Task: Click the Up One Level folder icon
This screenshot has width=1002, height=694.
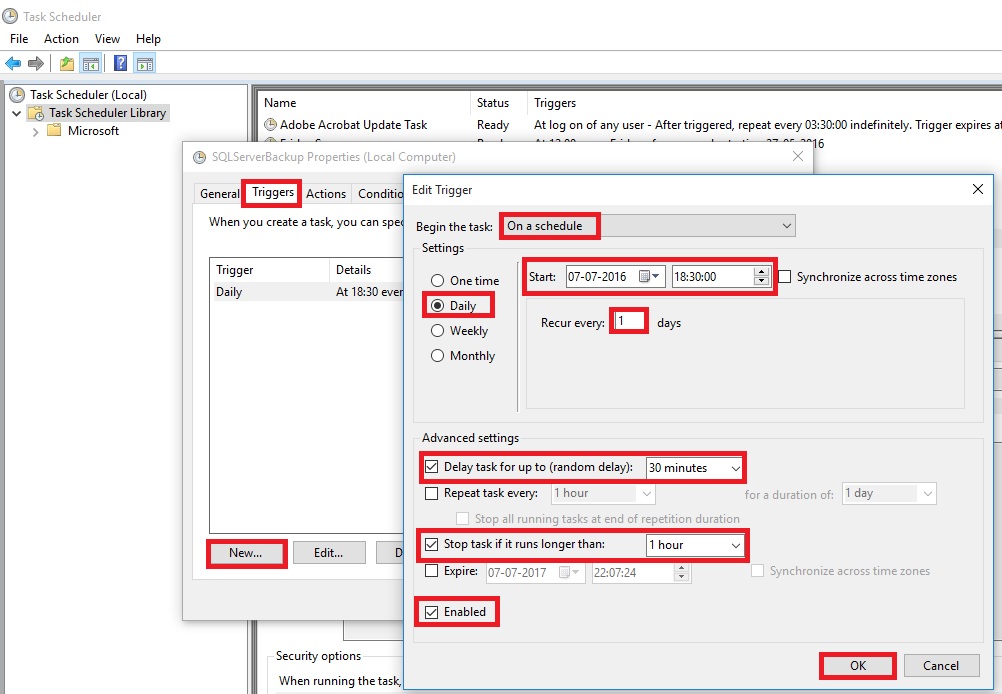Action: point(66,64)
